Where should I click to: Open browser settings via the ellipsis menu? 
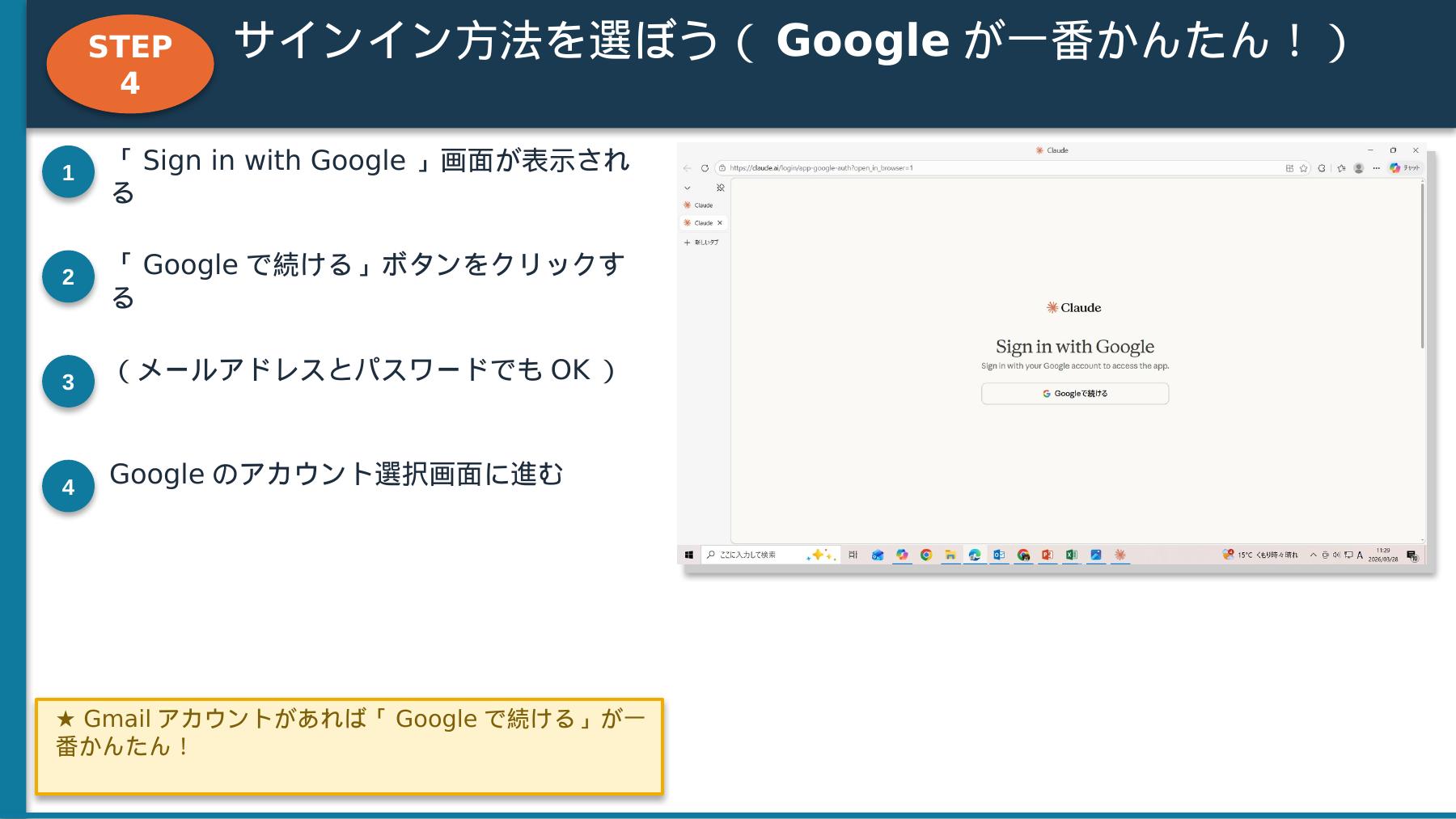(1376, 167)
